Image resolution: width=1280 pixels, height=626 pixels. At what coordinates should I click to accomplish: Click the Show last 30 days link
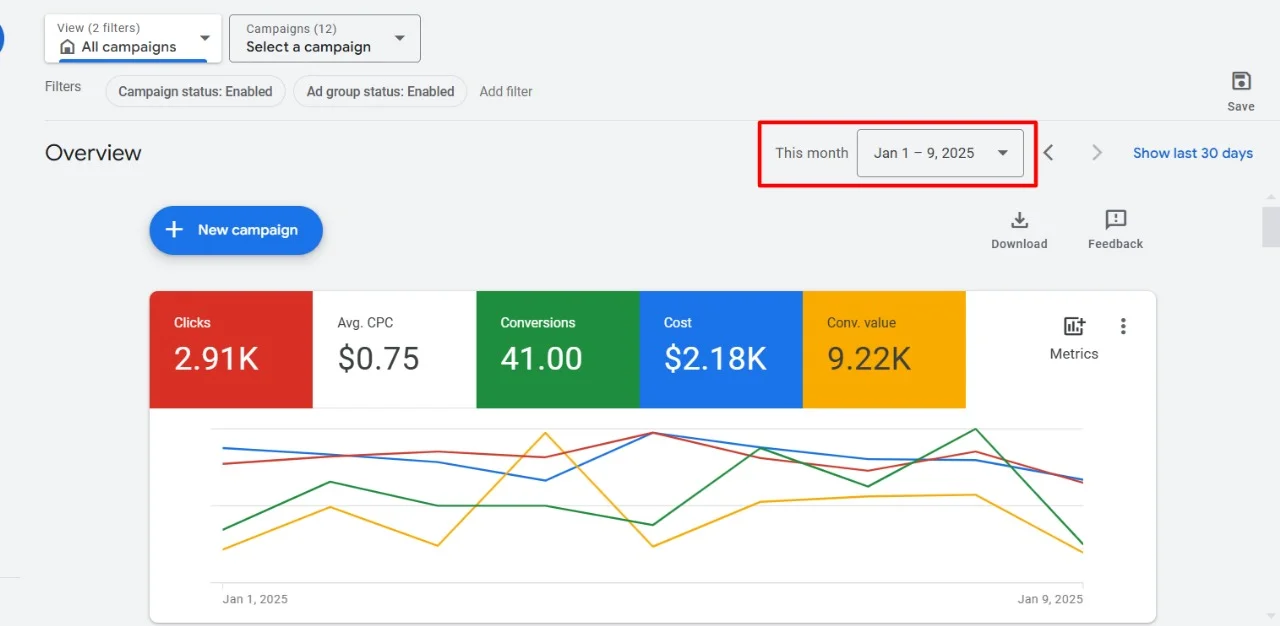click(x=1192, y=153)
